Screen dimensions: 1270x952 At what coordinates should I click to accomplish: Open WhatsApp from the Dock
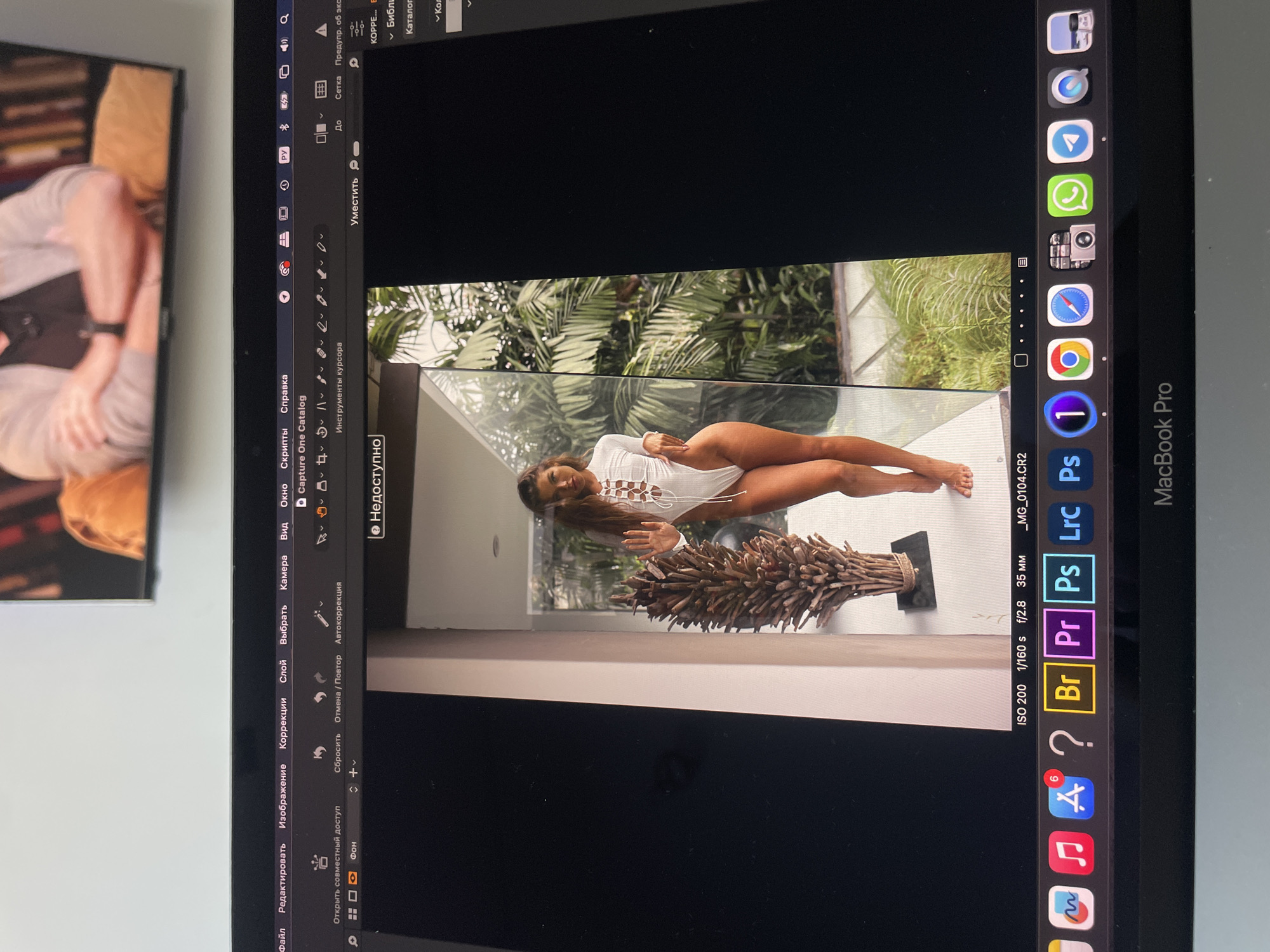(x=1071, y=195)
